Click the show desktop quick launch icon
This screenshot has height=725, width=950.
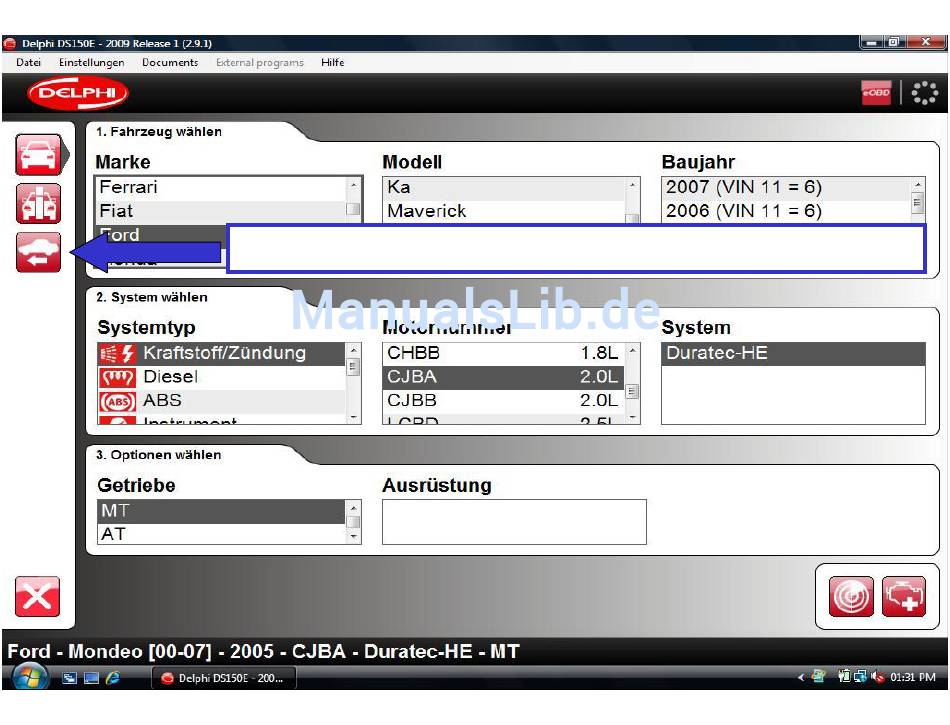click(x=91, y=678)
